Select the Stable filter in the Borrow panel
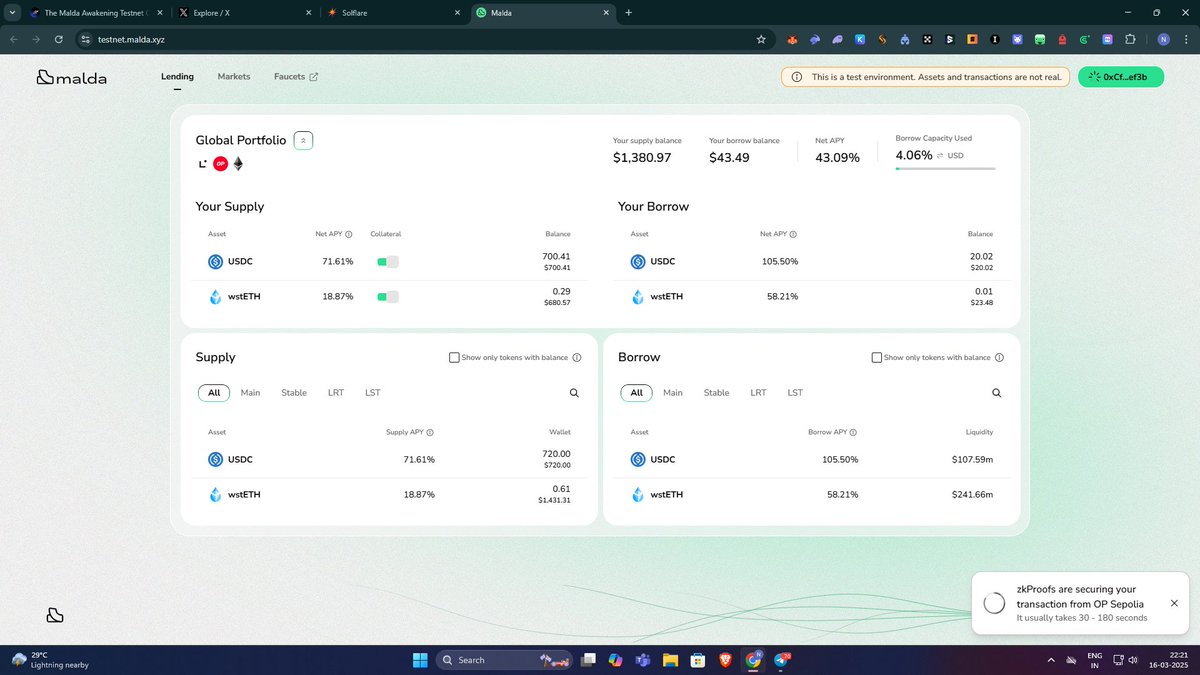The image size is (1200, 675). (717, 393)
